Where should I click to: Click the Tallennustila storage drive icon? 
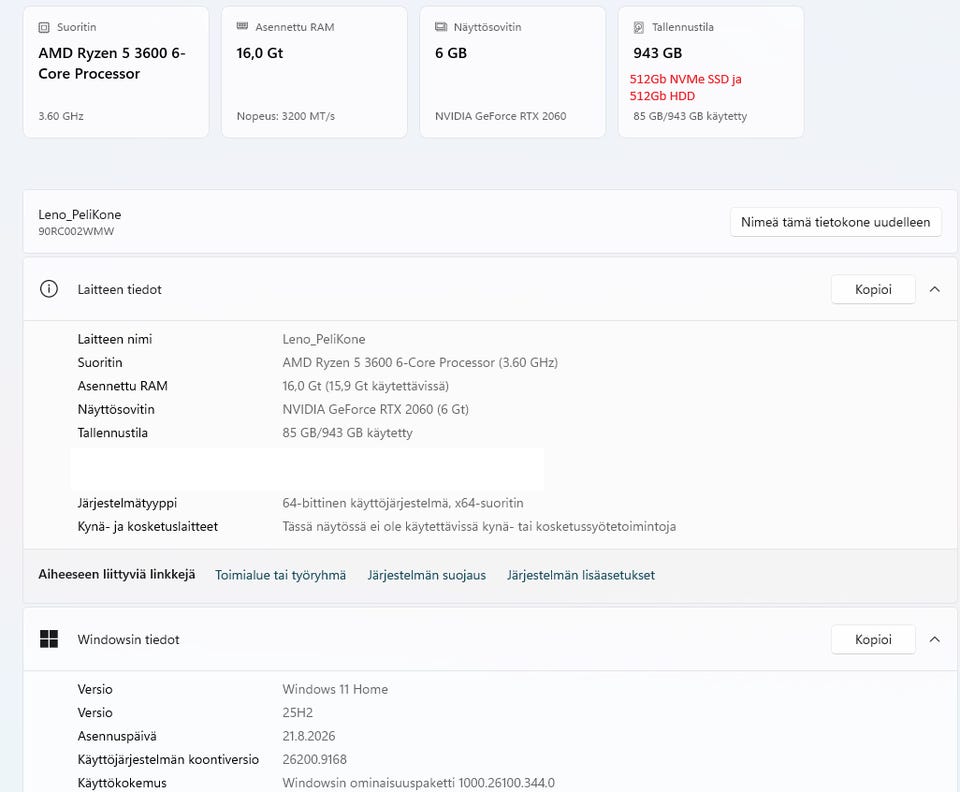coord(639,27)
